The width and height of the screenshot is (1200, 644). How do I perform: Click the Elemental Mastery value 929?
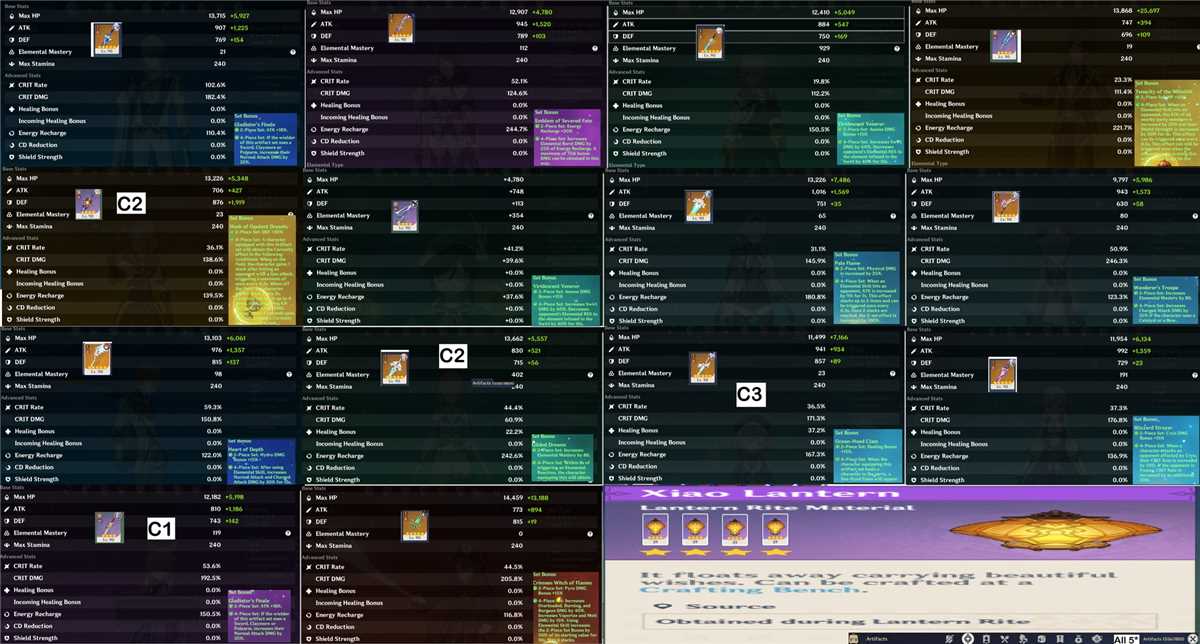coord(824,48)
